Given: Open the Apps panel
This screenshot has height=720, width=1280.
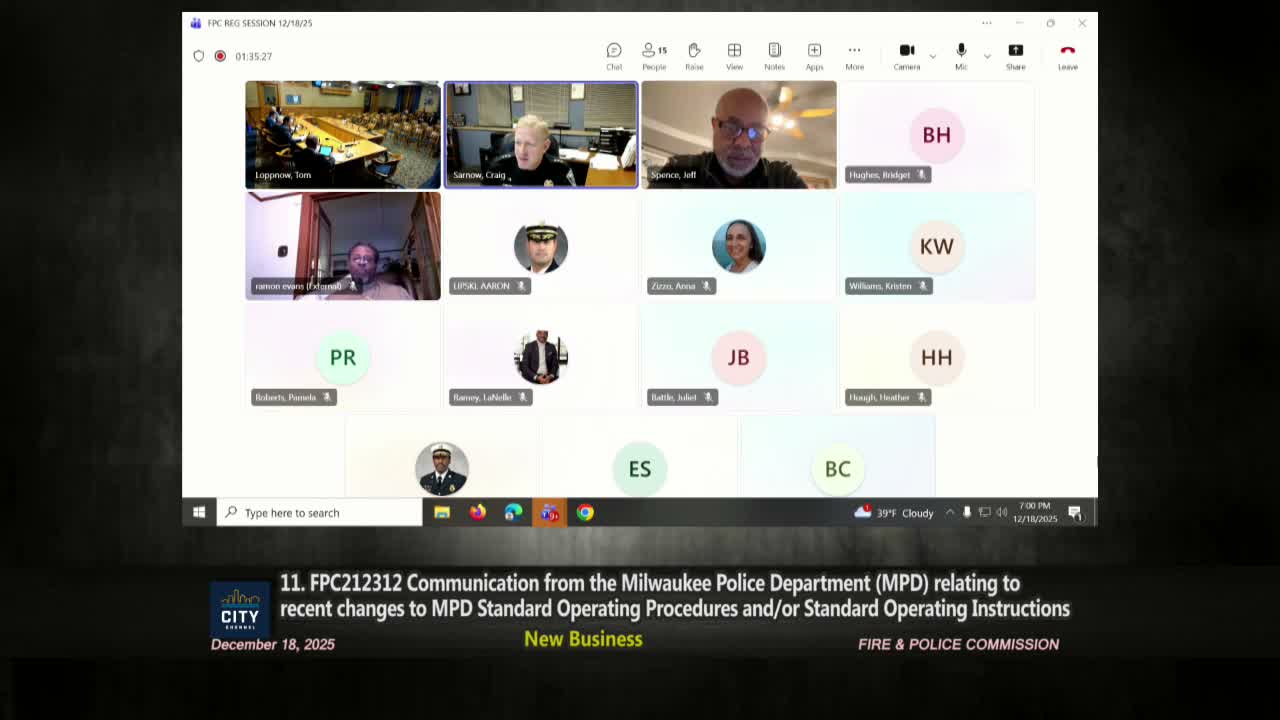Looking at the screenshot, I should (814, 56).
